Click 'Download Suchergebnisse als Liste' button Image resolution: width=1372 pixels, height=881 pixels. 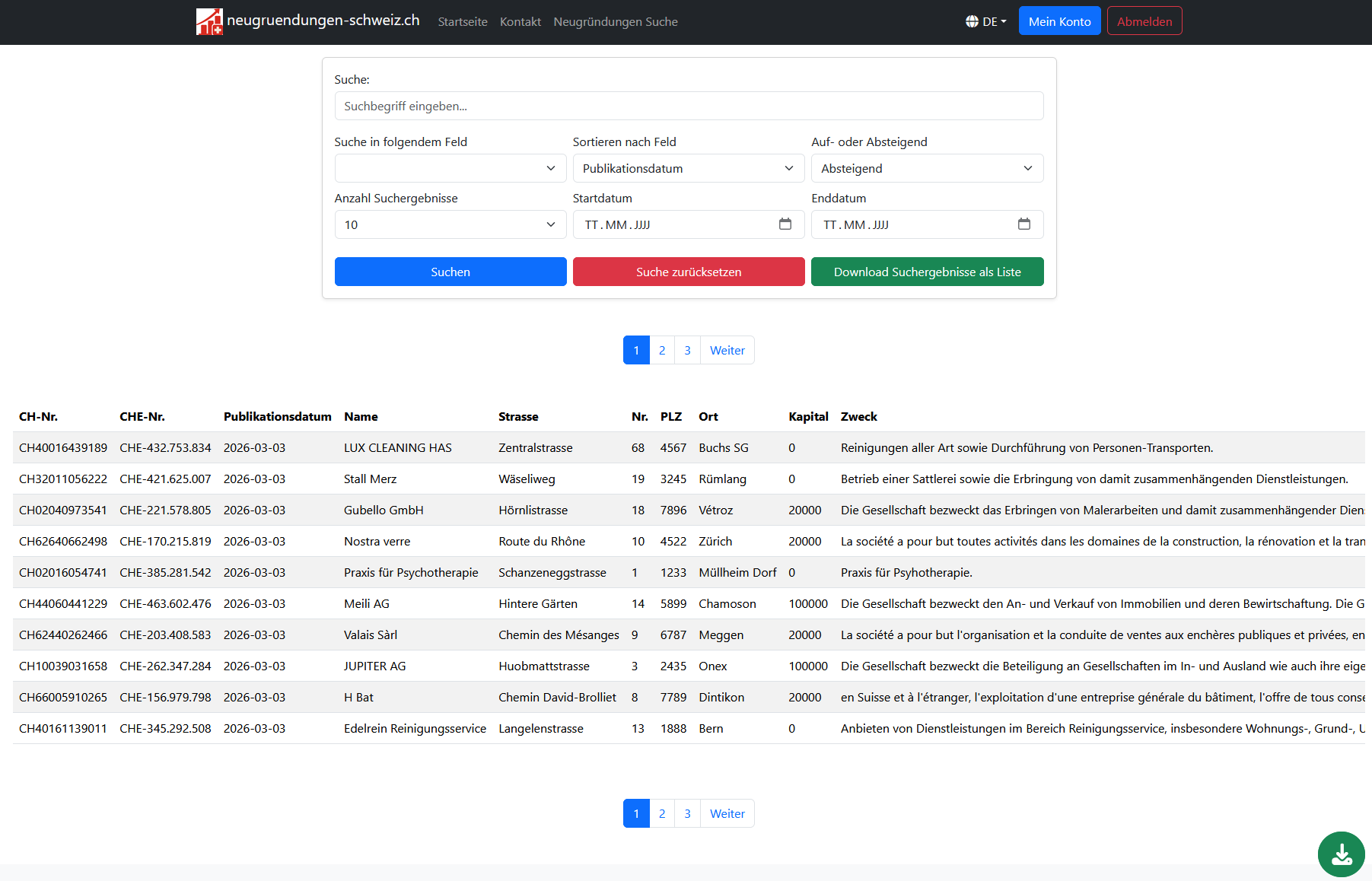pyautogui.click(x=927, y=272)
